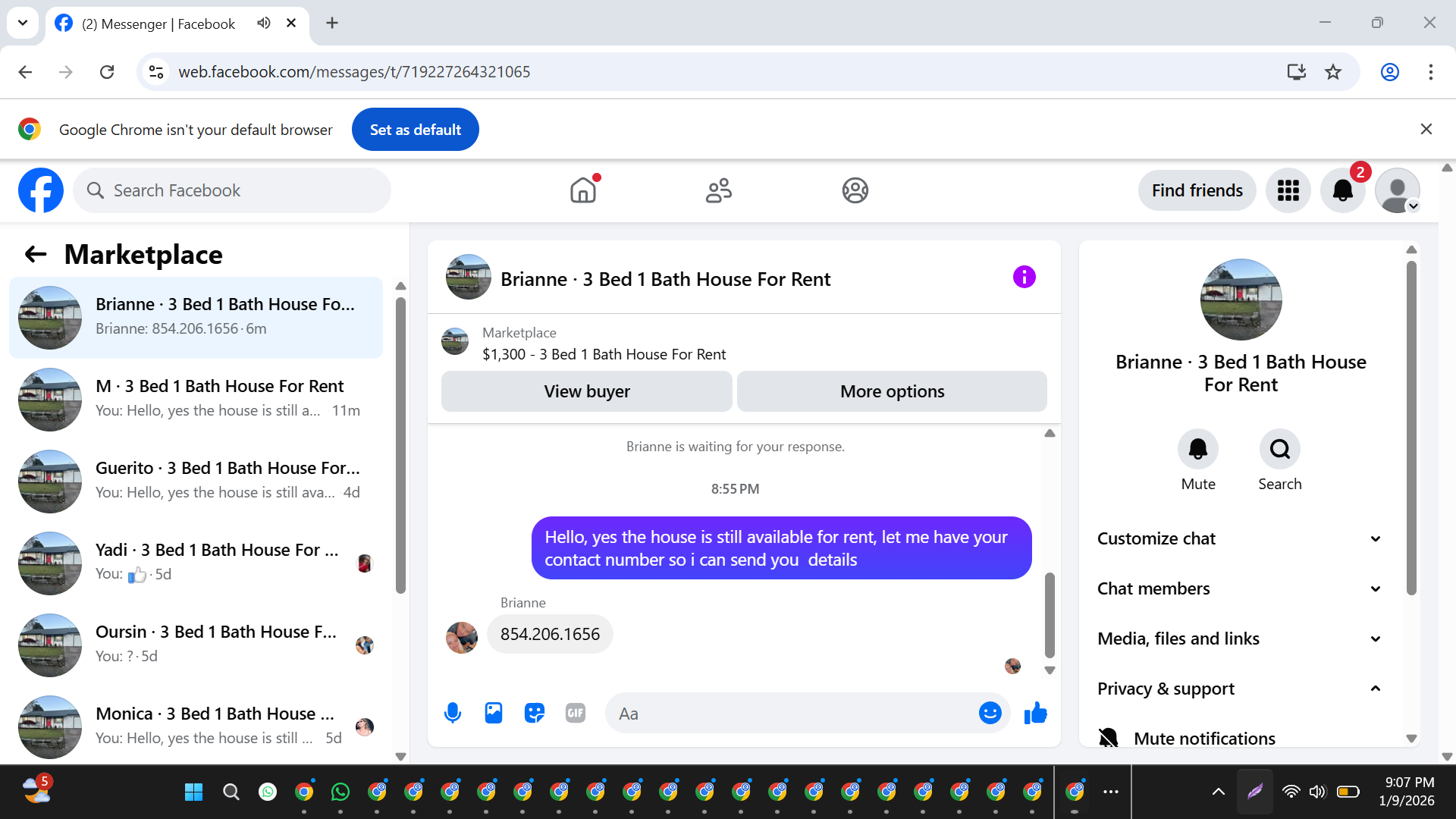Image resolution: width=1456 pixels, height=819 pixels.
Task: Click Set as default button
Action: tap(415, 130)
